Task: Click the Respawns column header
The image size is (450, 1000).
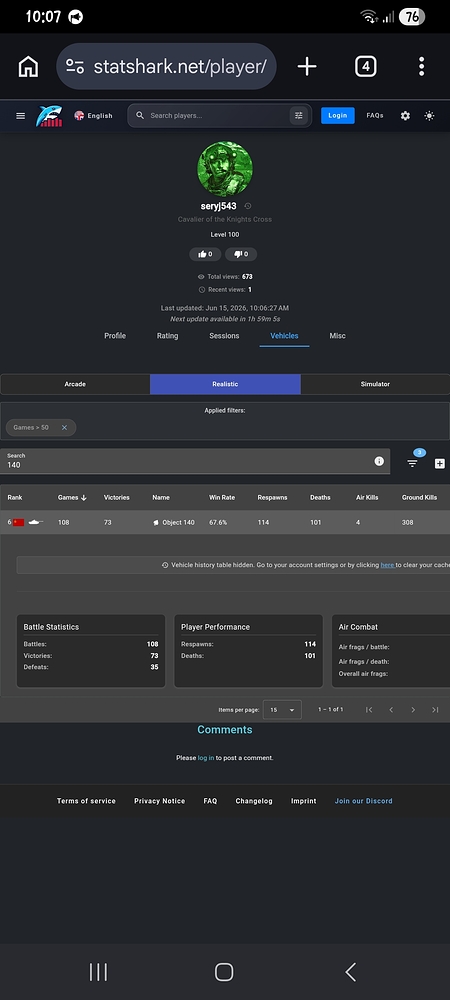Action: pos(272,497)
